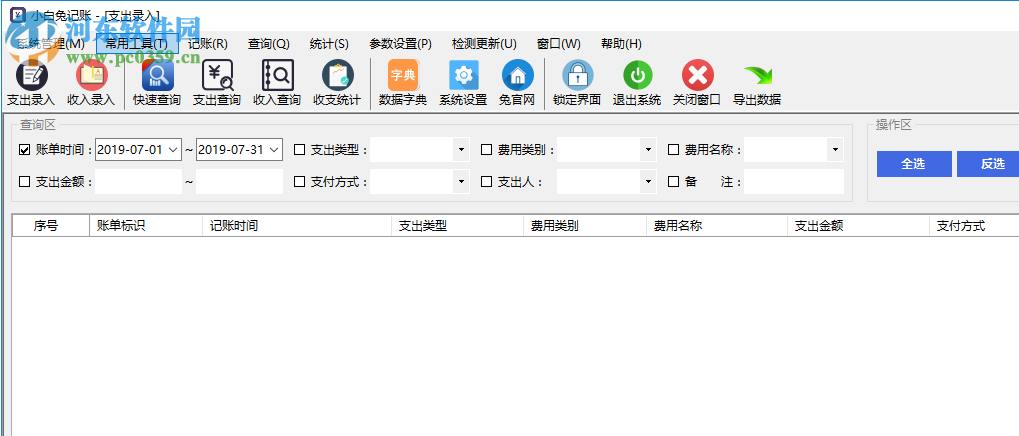This screenshot has height=436, width=1019.
Task: Expand the 支出类型 dropdown
Action: [x=461, y=149]
